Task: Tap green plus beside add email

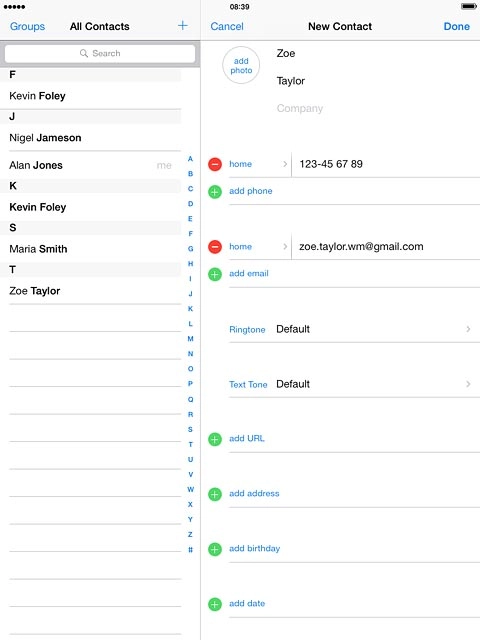Action: tap(215, 274)
